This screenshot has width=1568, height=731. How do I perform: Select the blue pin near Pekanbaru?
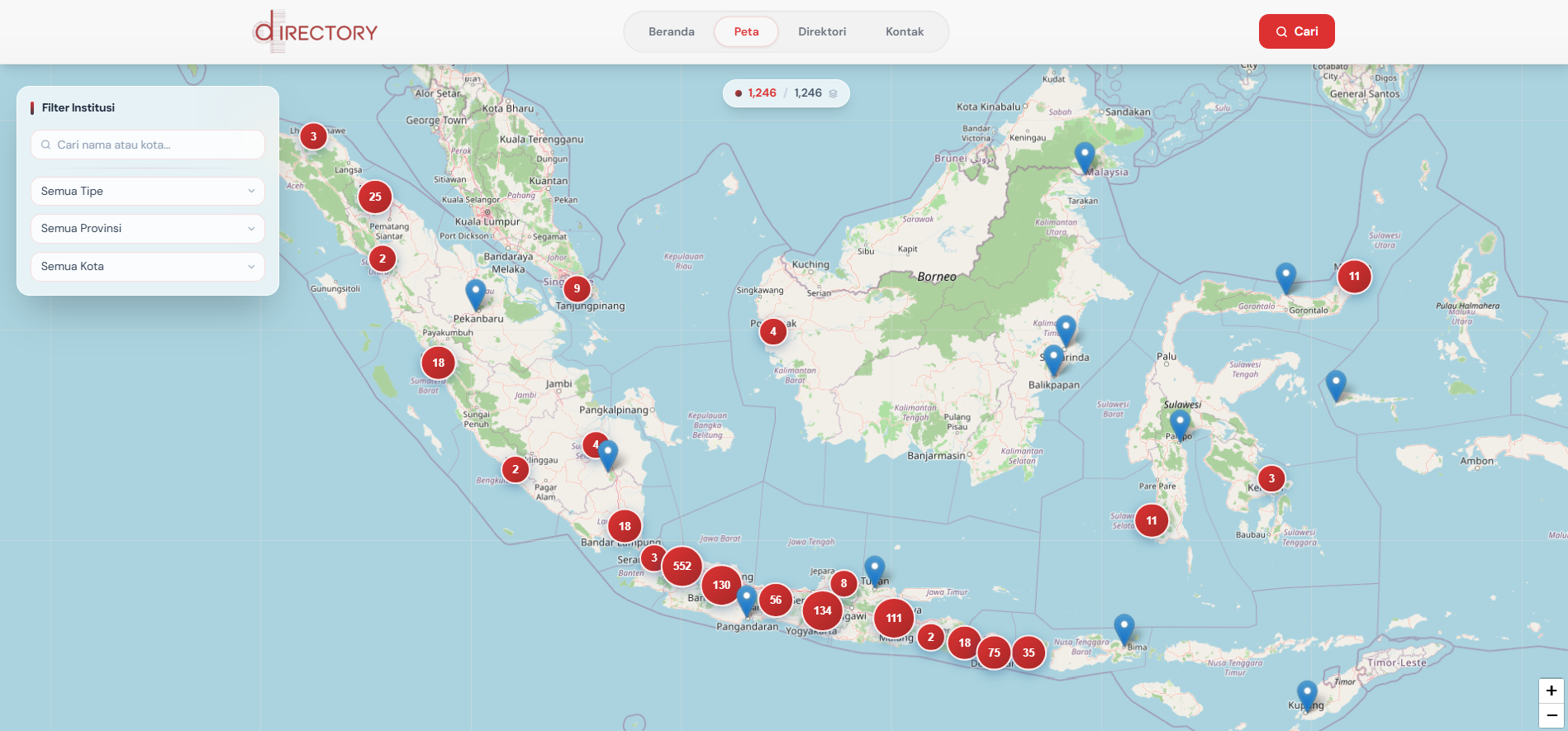click(475, 295)
